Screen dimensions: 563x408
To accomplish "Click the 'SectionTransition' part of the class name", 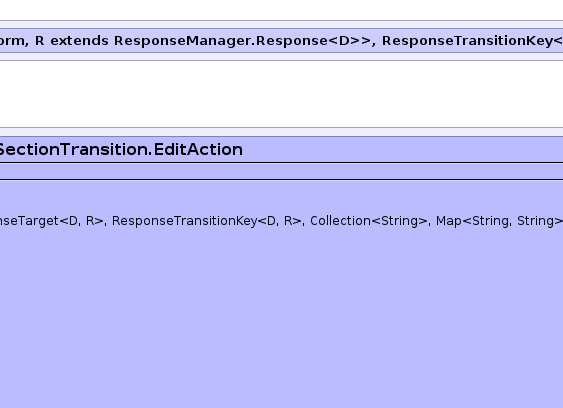I will (x=74, y=150).
